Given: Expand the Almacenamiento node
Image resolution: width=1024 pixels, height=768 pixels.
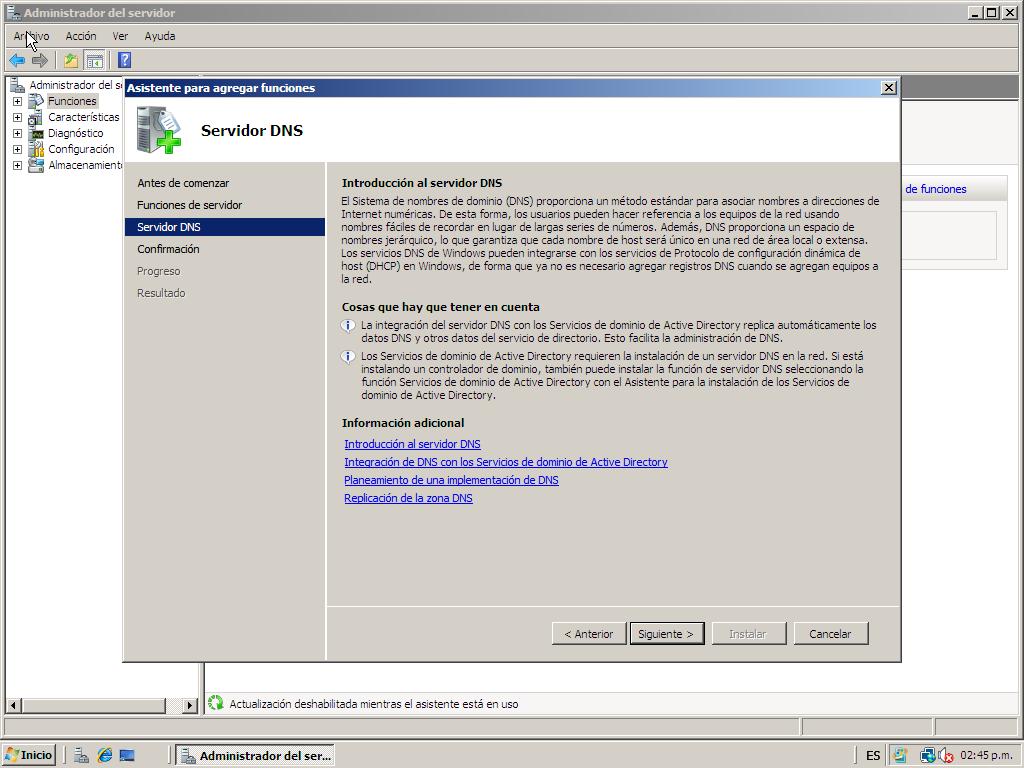Looking at the screenshot, I should (18, 165).
